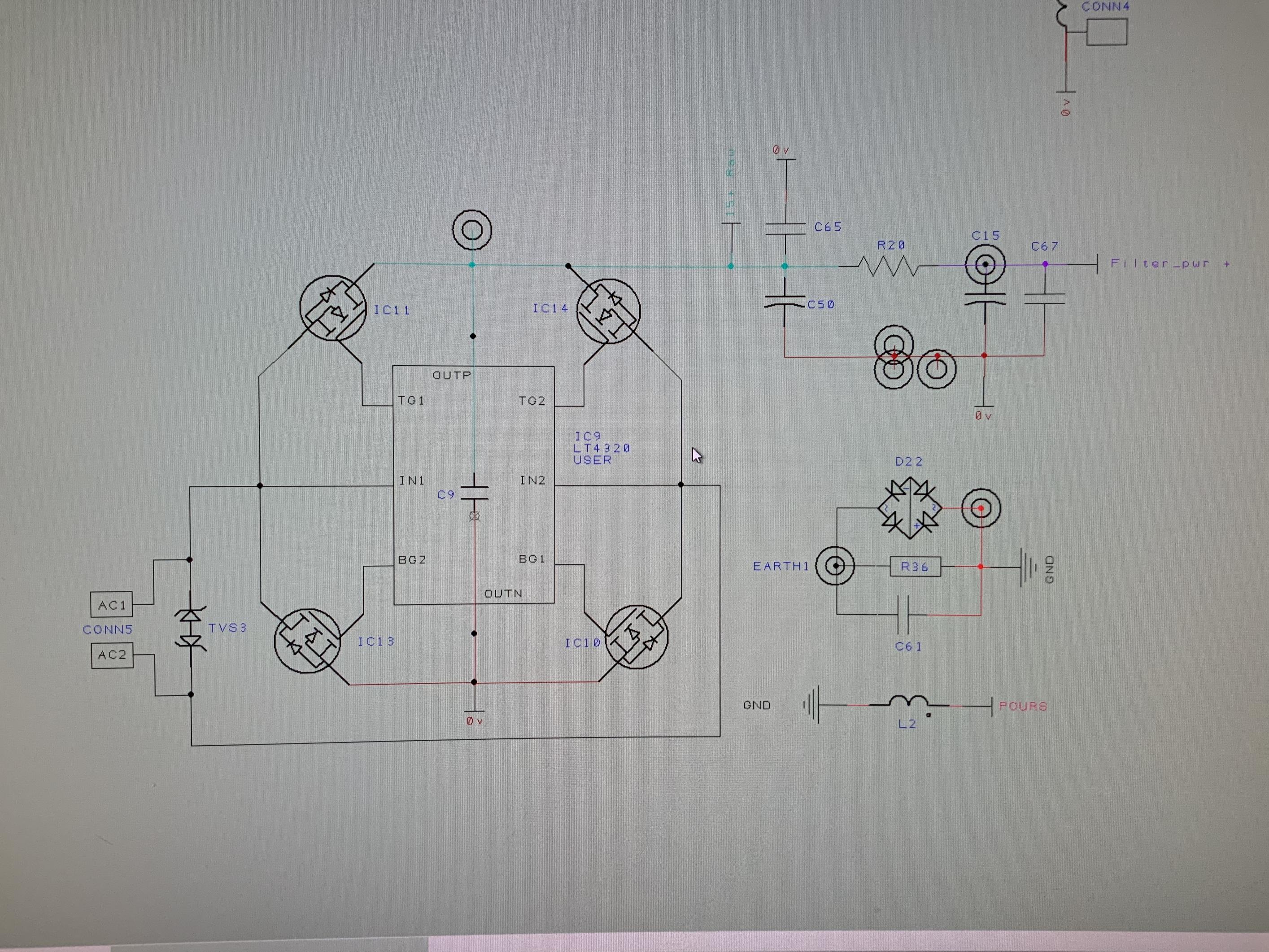Screen dimensions: 1269x952
Task: Select ground symbol right of R36
Action: pos(1028,568)
